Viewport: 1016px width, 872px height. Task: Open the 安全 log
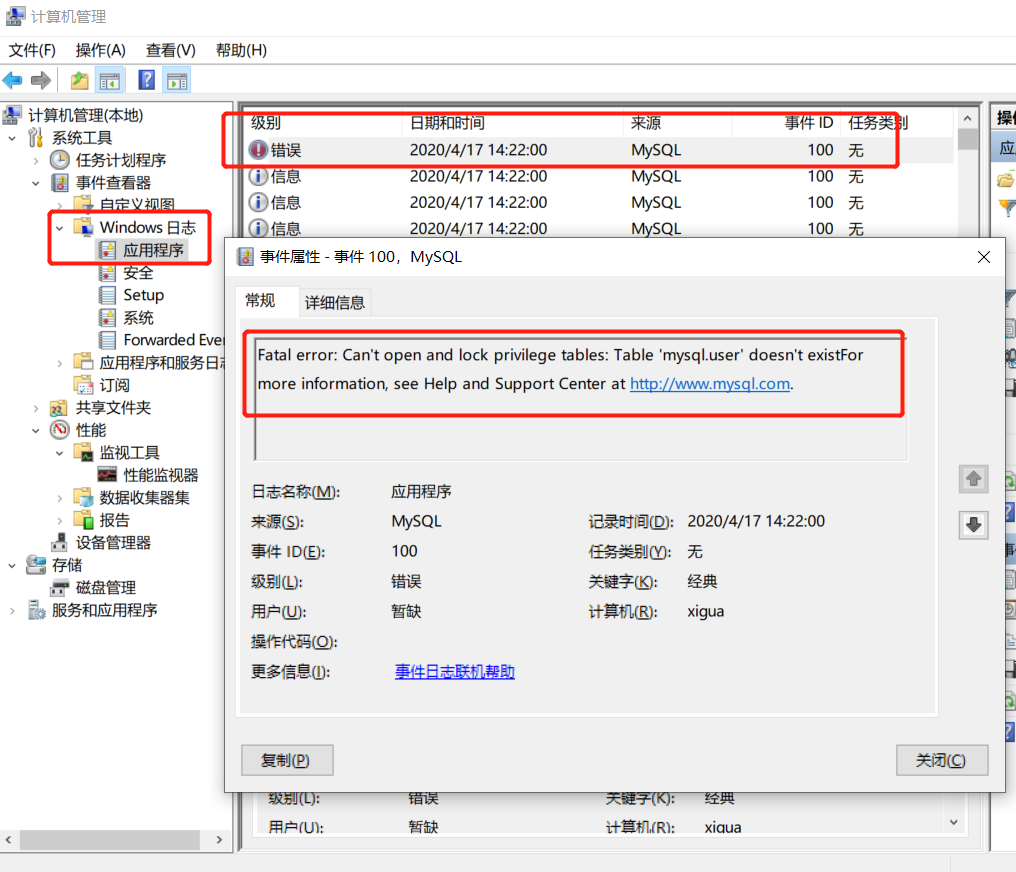tap(138, 273)
